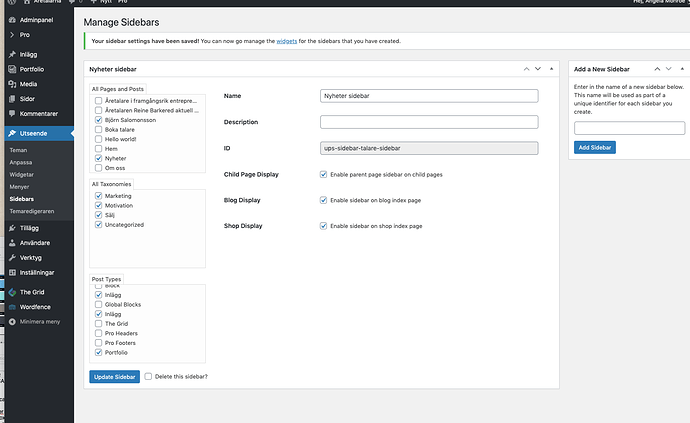Click the Tillägg plugin icon

tap(12, 228)
